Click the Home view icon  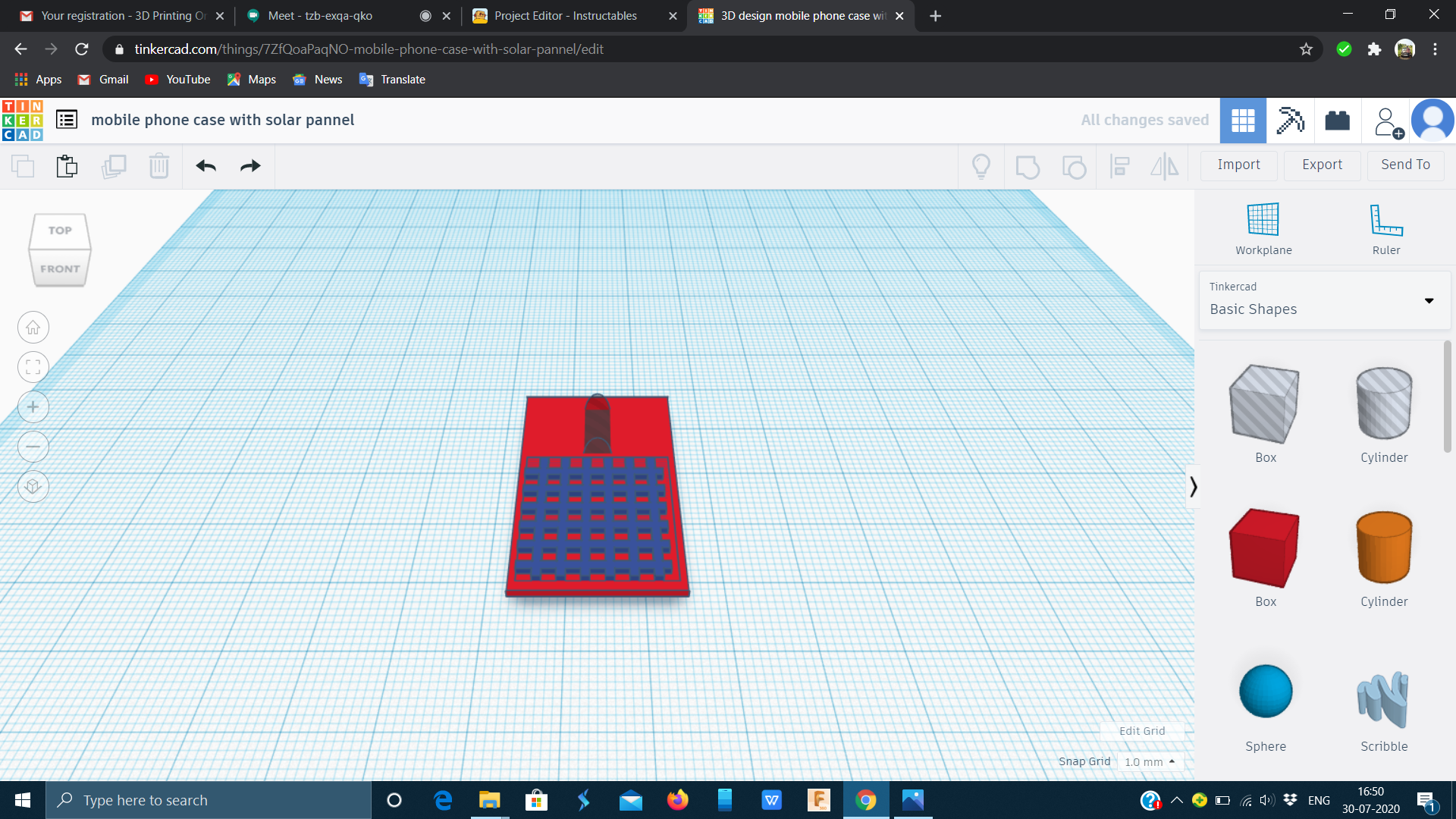(x=33, y=328)
